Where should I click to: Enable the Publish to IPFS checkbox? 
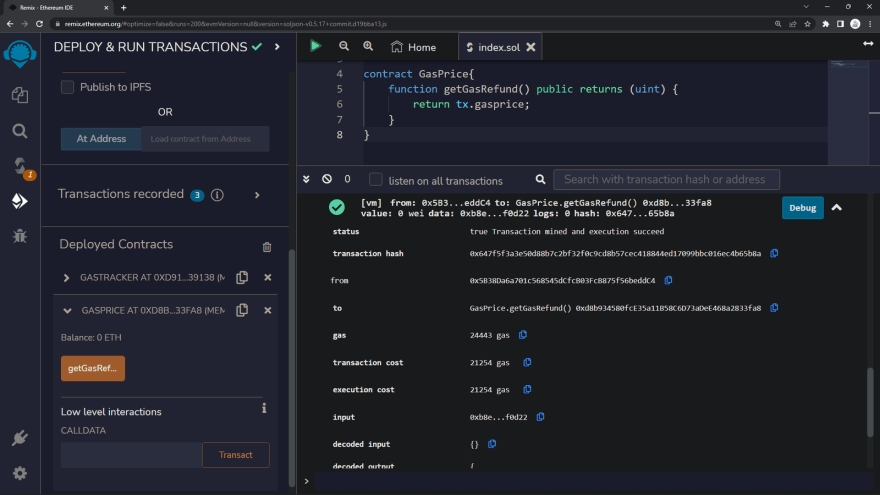tap(68, 87)
